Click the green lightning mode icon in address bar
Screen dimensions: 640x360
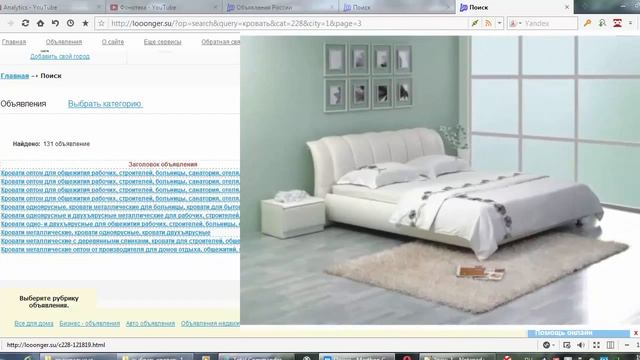(475, 23)
